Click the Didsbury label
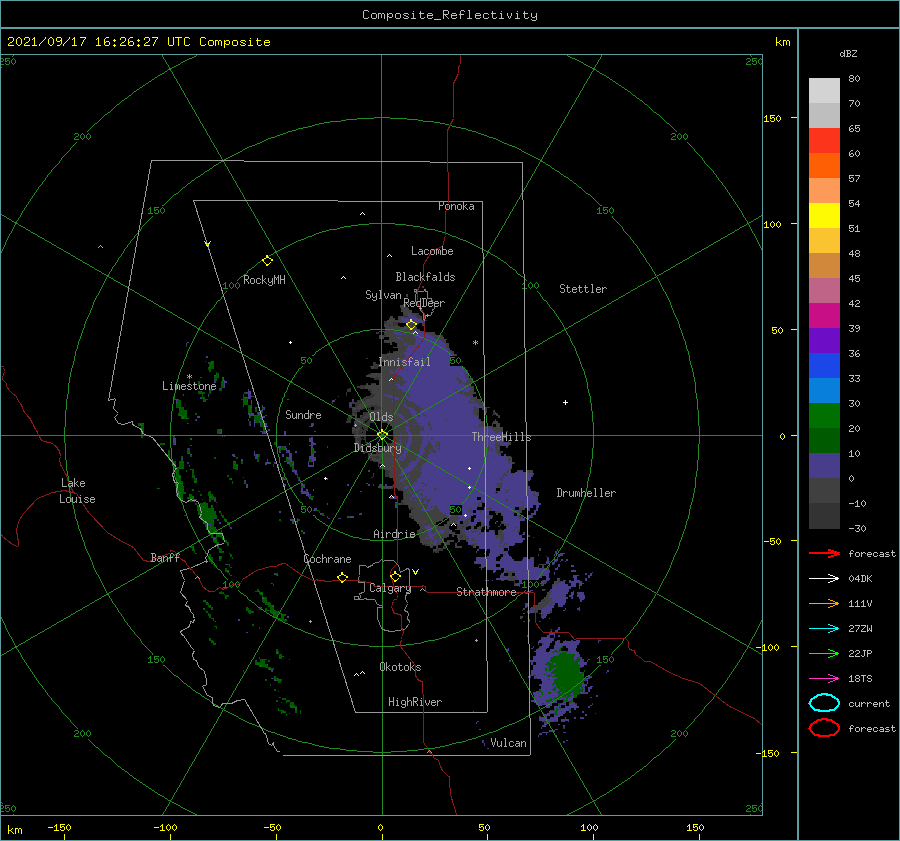The width and height of the screenshot is (900, 841). (x=378, y=448)
